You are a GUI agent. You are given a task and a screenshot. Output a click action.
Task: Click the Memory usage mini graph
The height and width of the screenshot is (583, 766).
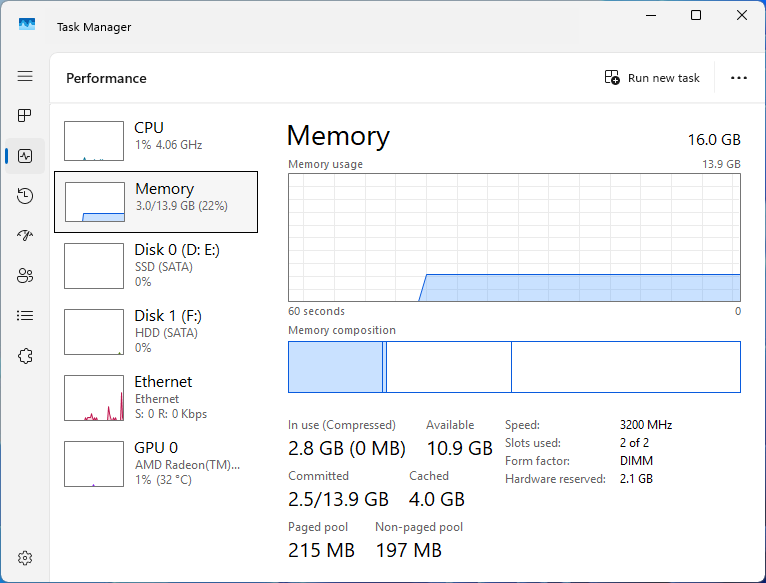pos(95,202)
